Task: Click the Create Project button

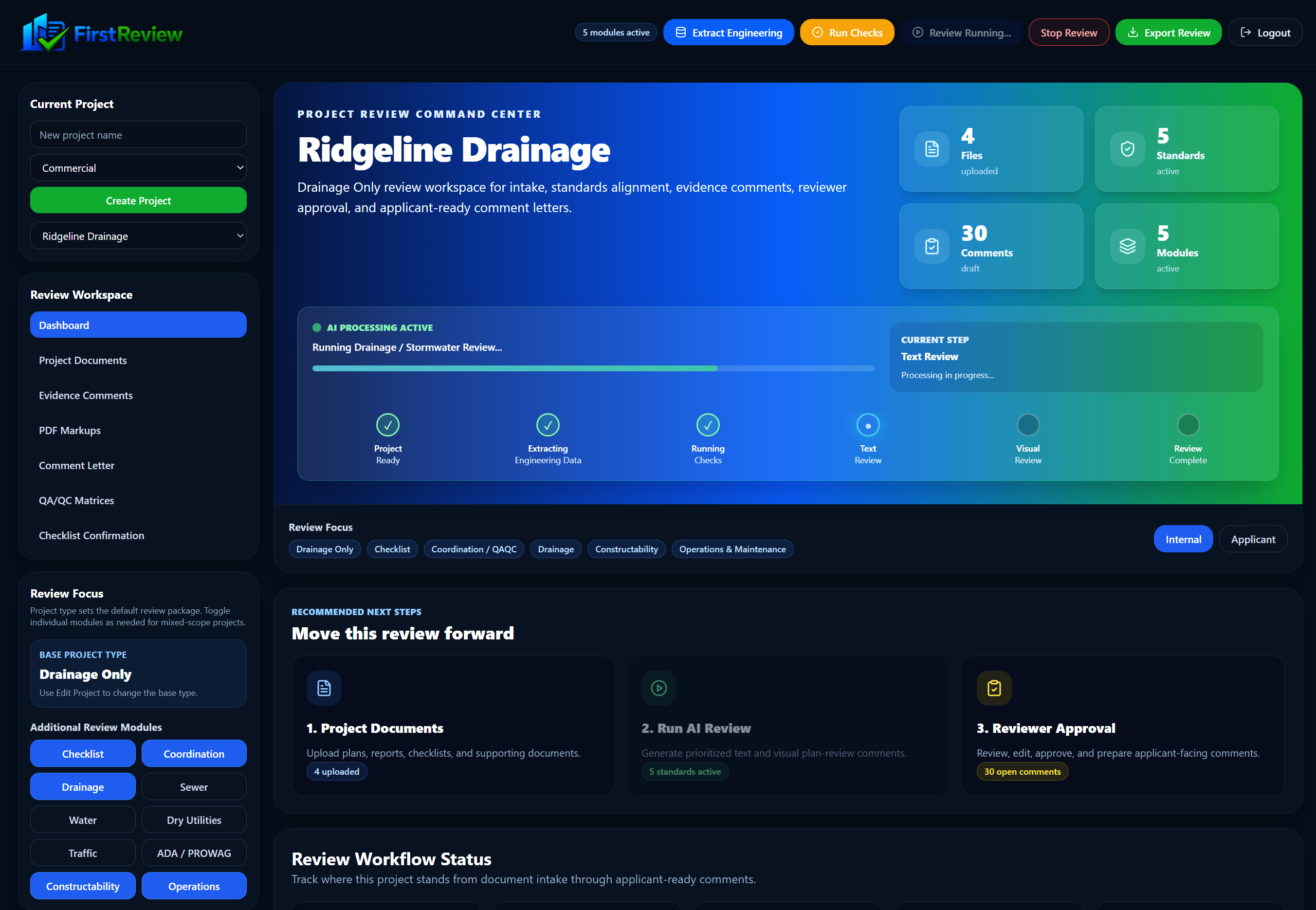Action: click(139, 200)
